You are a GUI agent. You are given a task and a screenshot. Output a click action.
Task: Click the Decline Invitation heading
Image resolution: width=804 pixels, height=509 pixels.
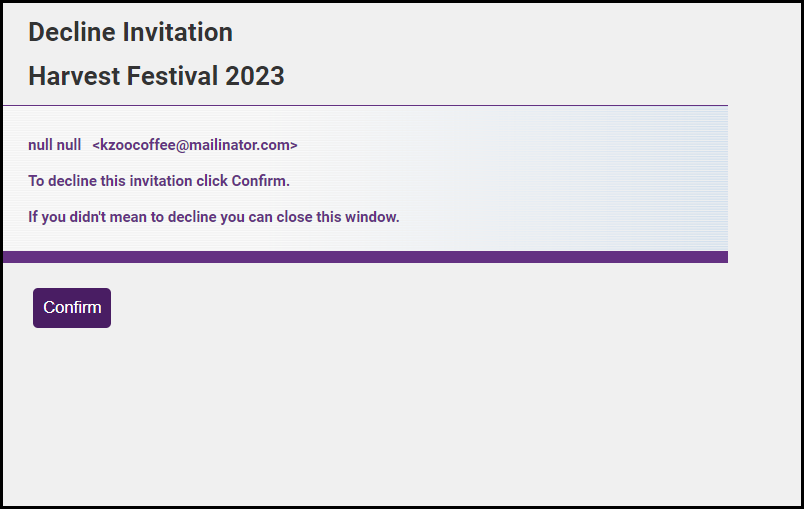[130, 32]
